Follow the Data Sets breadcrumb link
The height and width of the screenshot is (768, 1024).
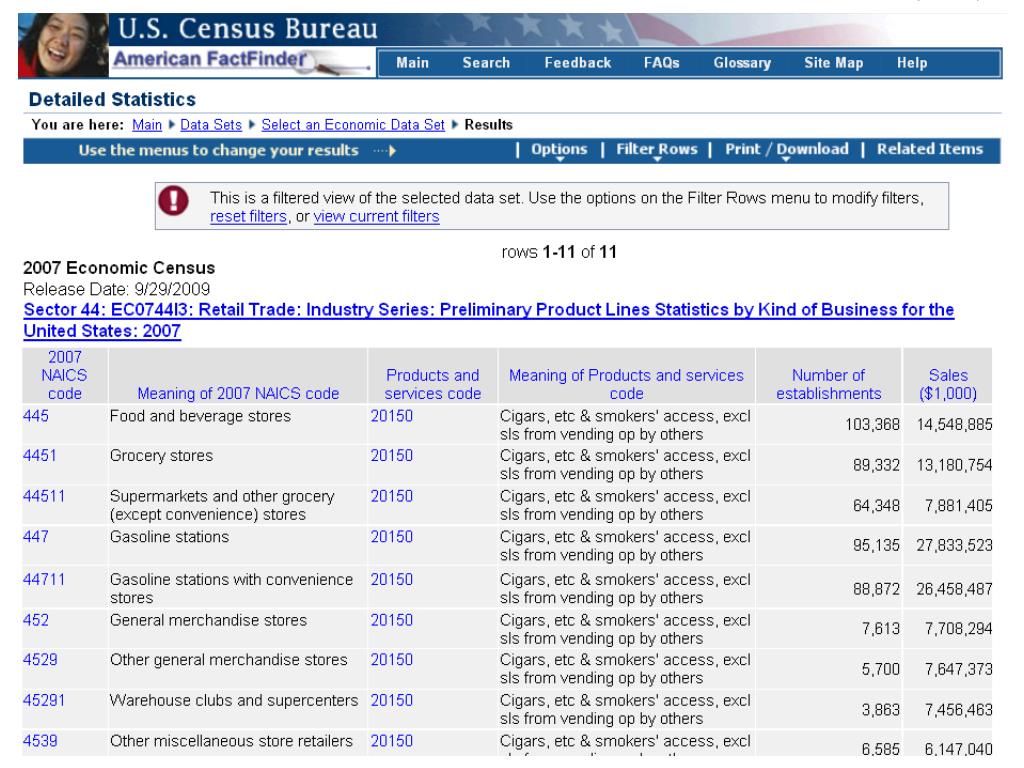click(211, 125)
